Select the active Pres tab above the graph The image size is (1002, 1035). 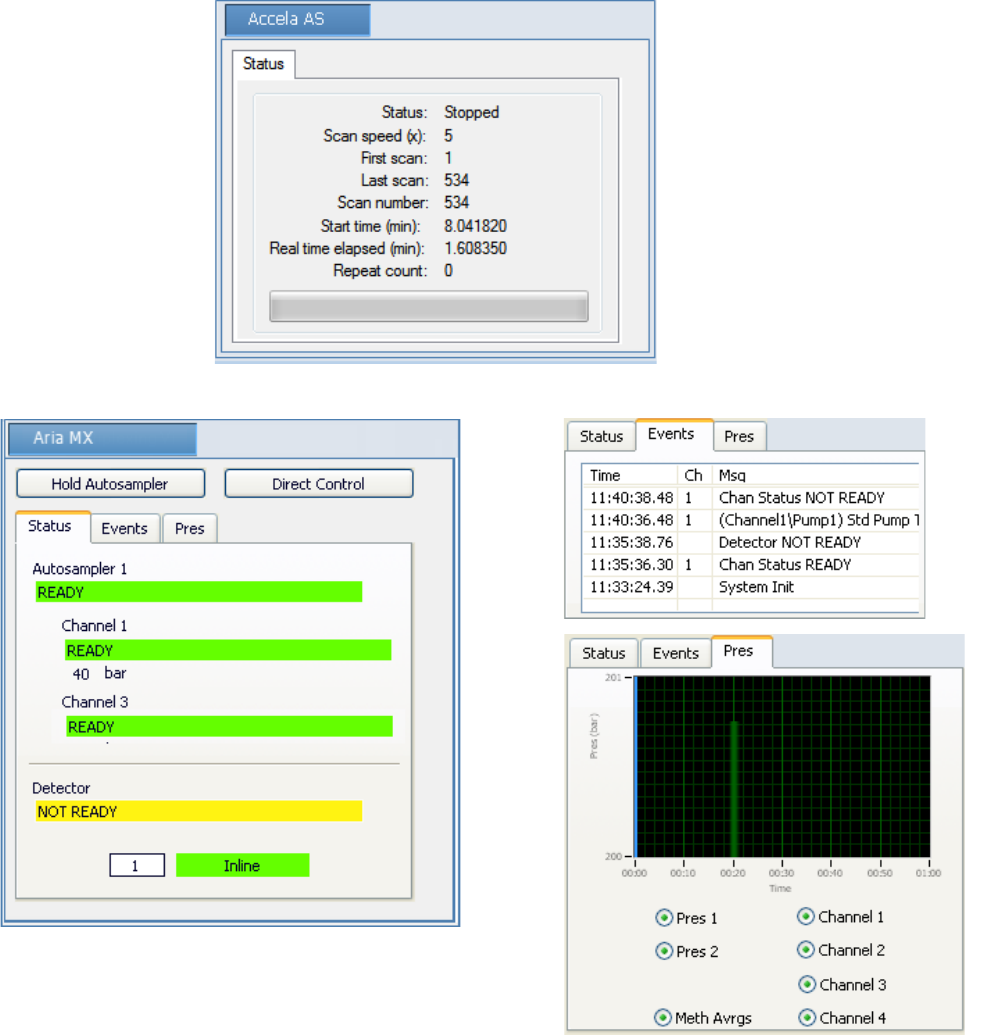(x=741, y=651)
